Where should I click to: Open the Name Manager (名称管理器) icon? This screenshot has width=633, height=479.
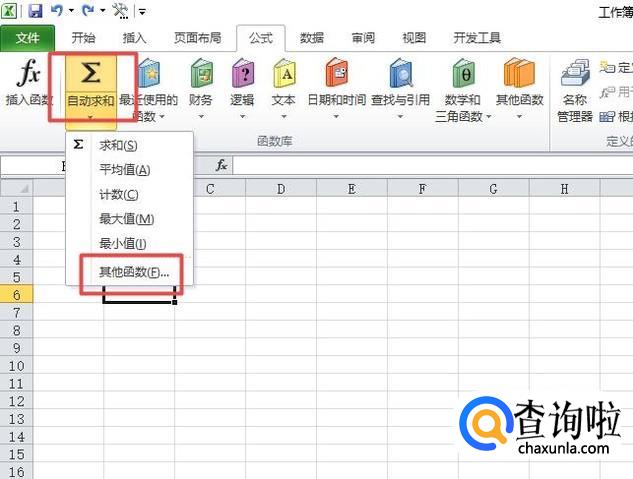[x=575, y=75]
